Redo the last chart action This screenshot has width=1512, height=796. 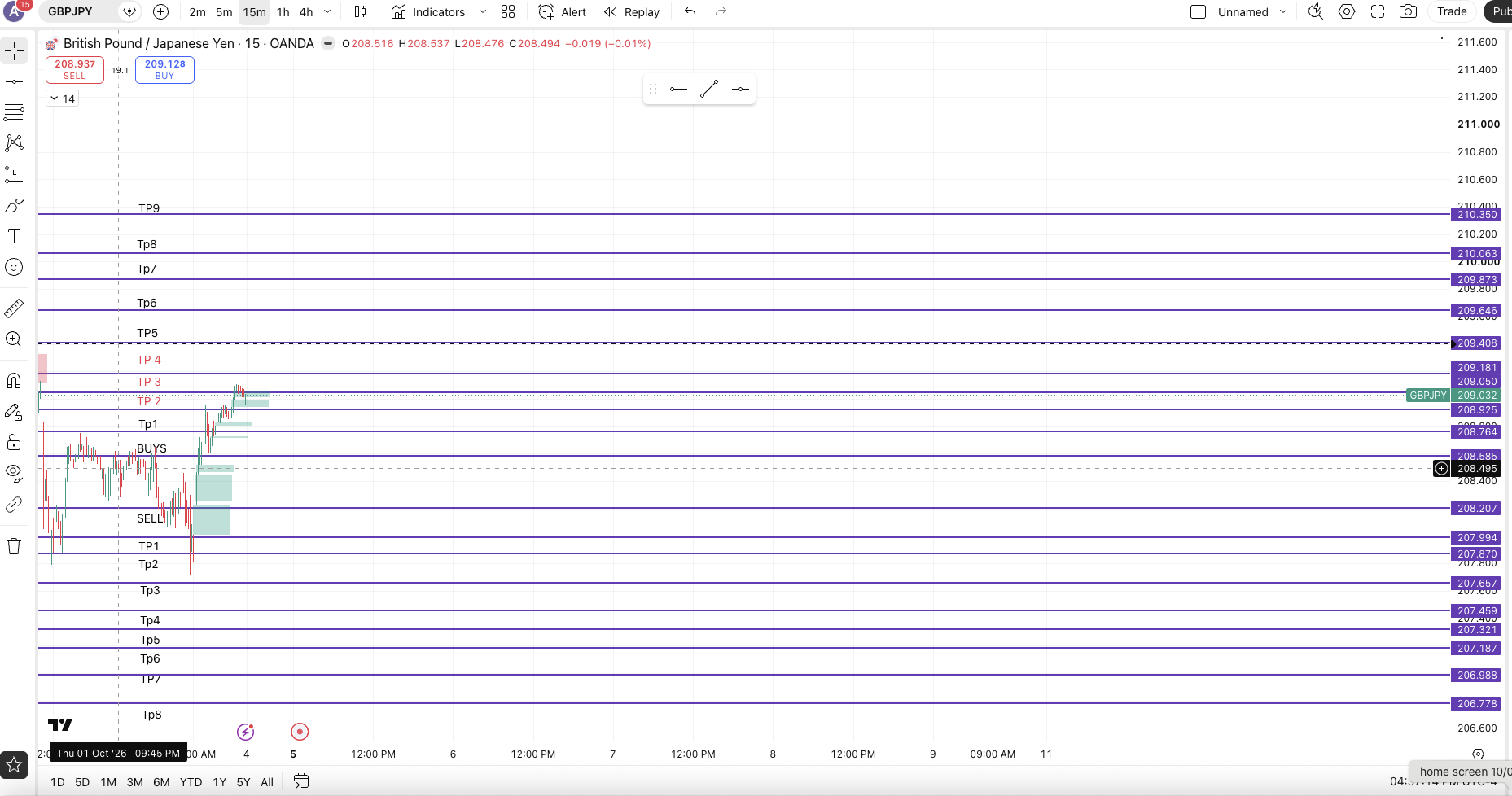tap(721, 11)
